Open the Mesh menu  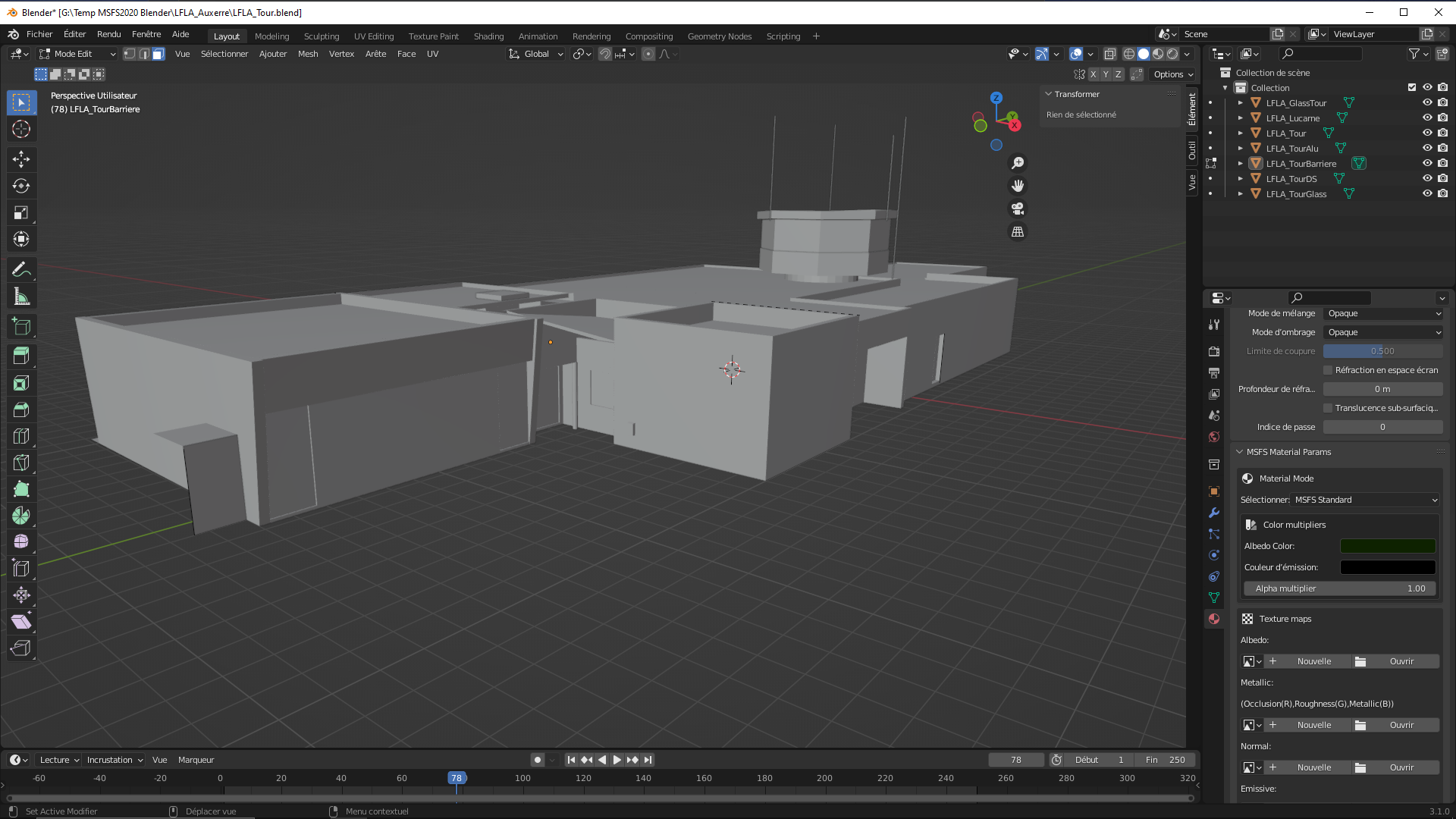click(308, 54)
